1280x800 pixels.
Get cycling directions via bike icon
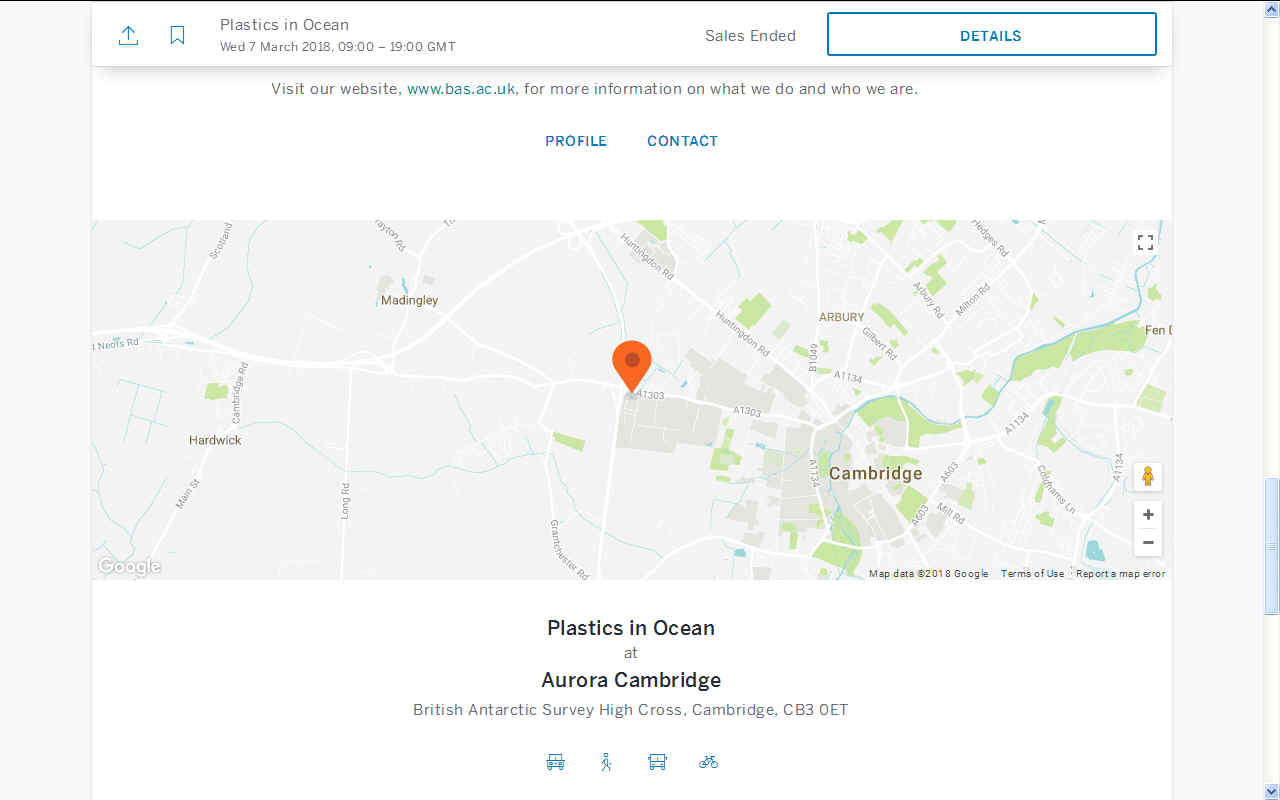(x=709, y=762)
